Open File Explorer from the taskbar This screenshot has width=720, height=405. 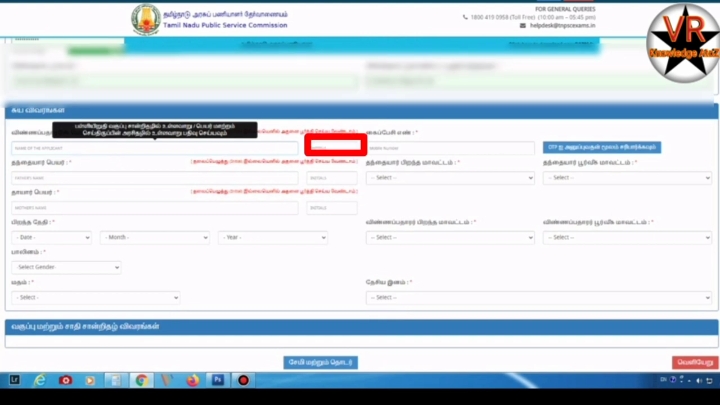[115, 380]
